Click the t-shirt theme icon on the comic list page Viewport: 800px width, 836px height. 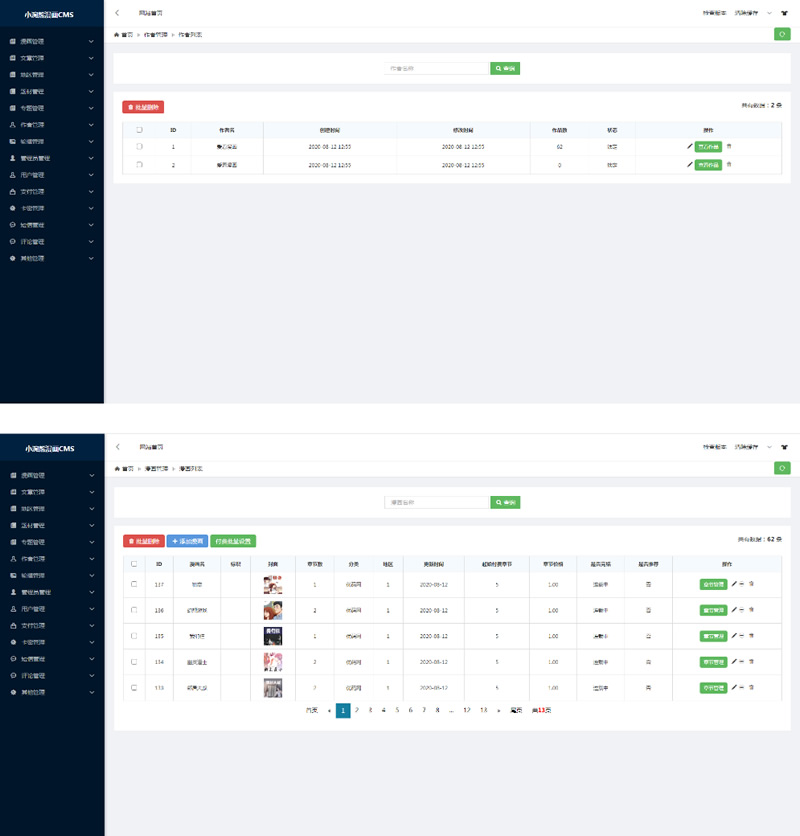[x=784, y=447]
